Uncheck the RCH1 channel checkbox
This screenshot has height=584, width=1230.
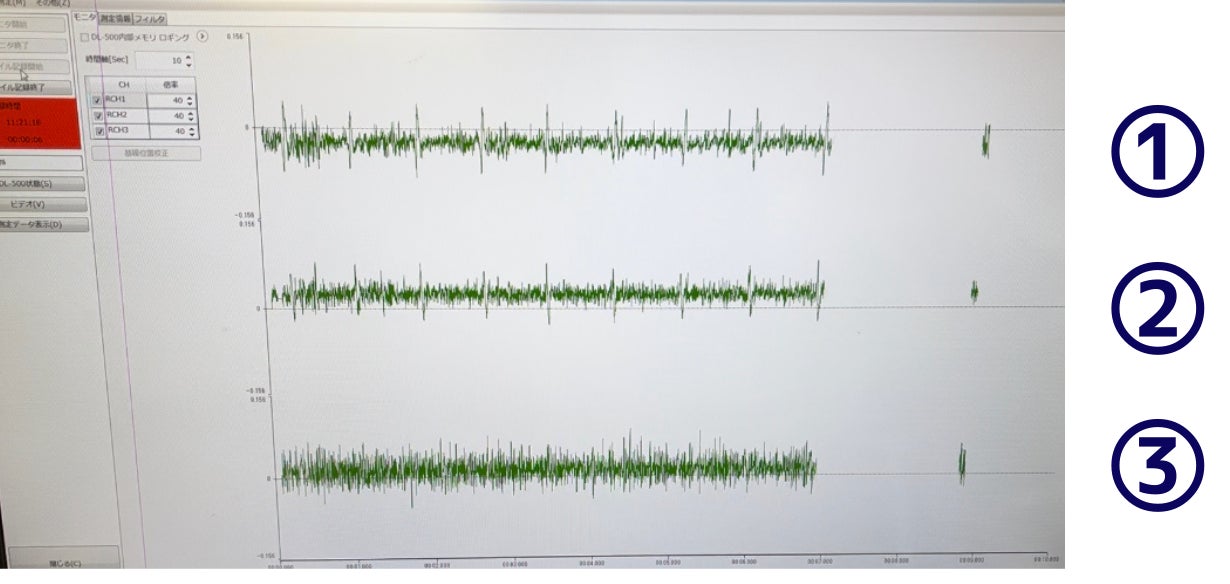point(97,101)
